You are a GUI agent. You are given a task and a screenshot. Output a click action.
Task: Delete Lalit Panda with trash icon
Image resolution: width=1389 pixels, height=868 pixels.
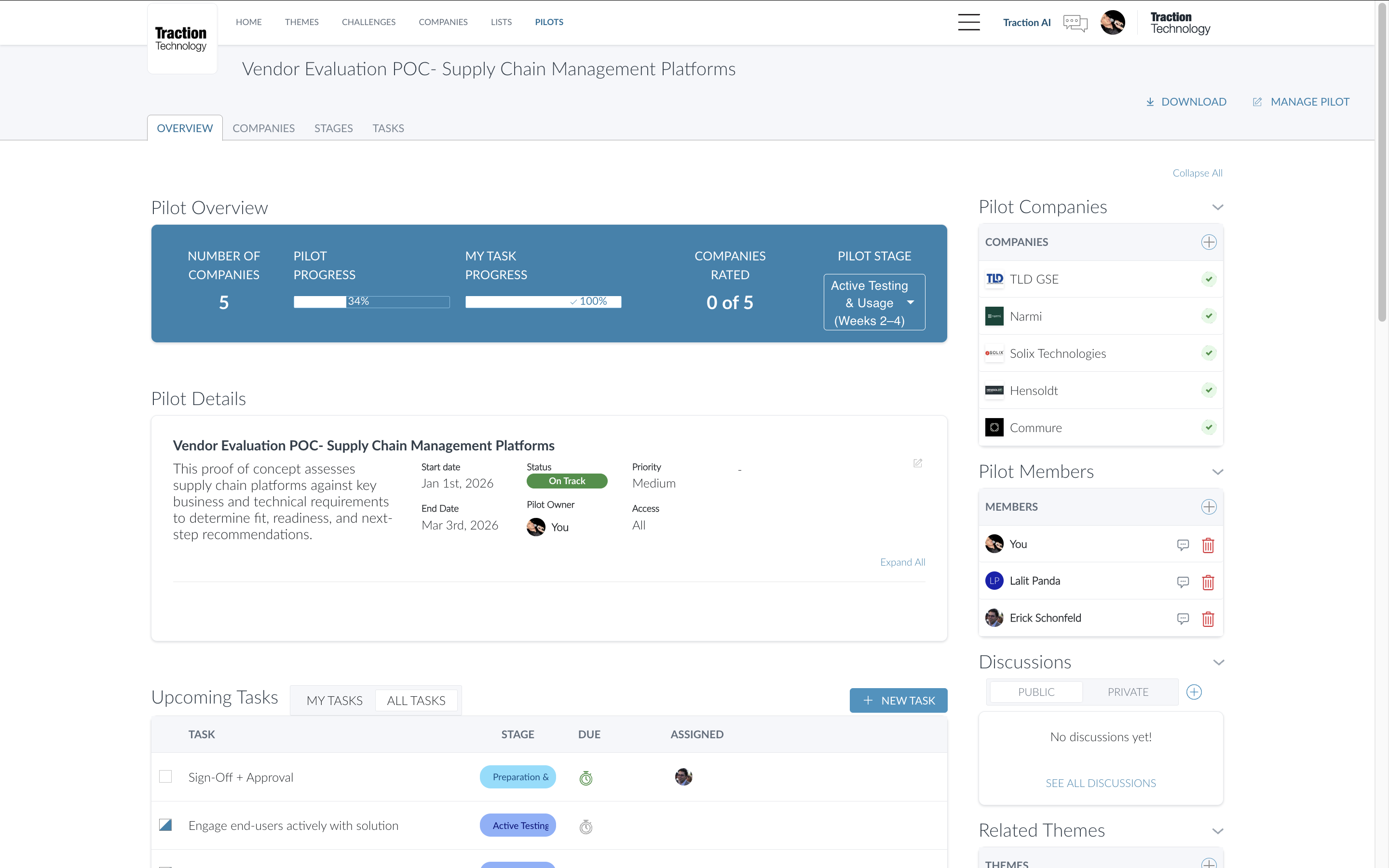(x=1208, y=582)
